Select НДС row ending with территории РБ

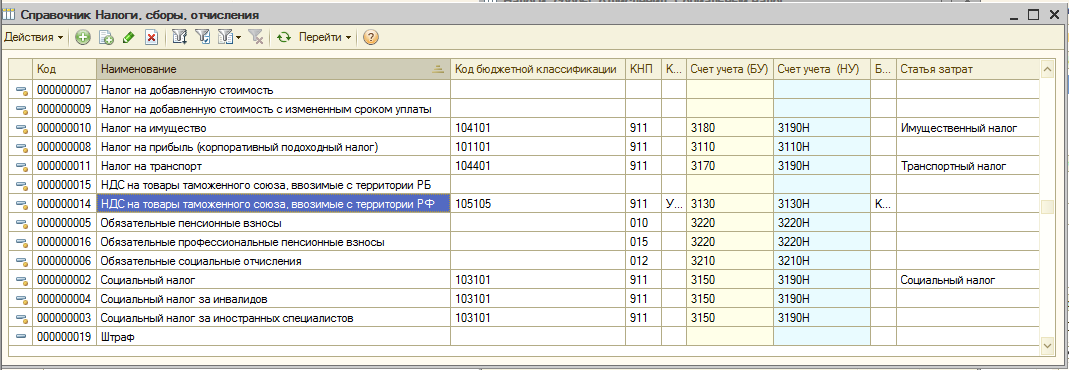(x=273, y=185)
